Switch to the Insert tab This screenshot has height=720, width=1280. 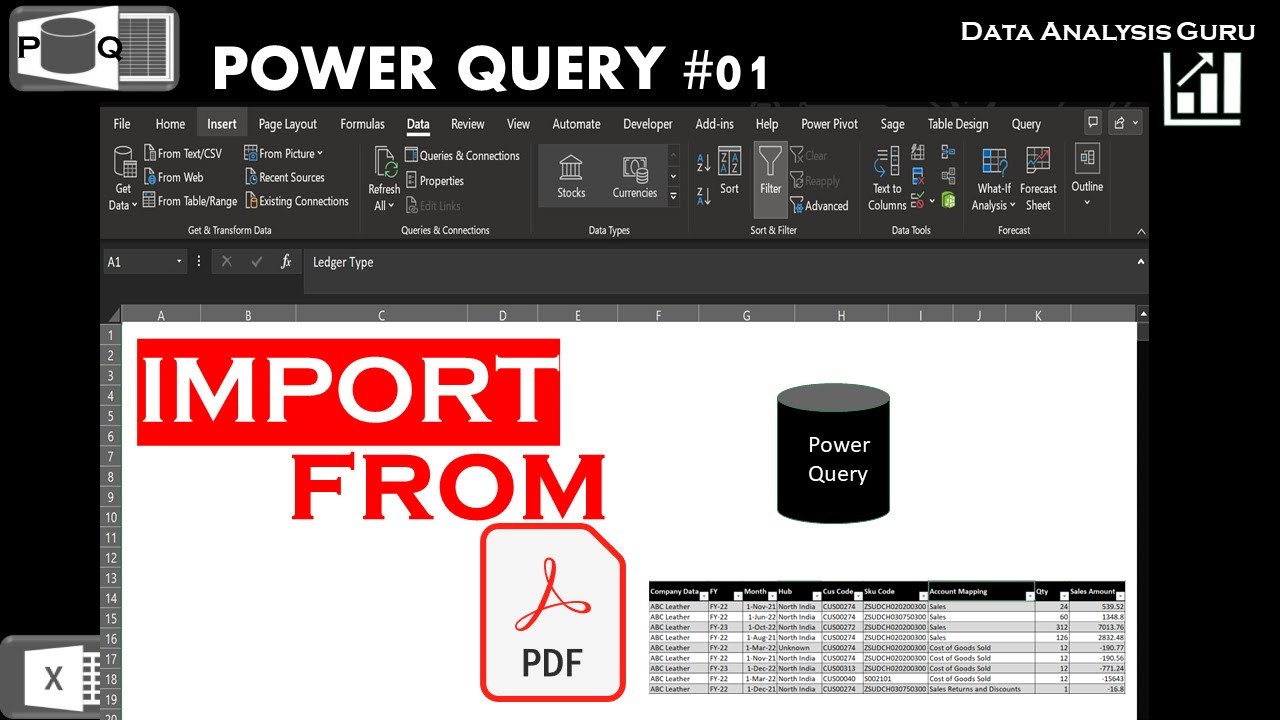(x=222, y=124)
